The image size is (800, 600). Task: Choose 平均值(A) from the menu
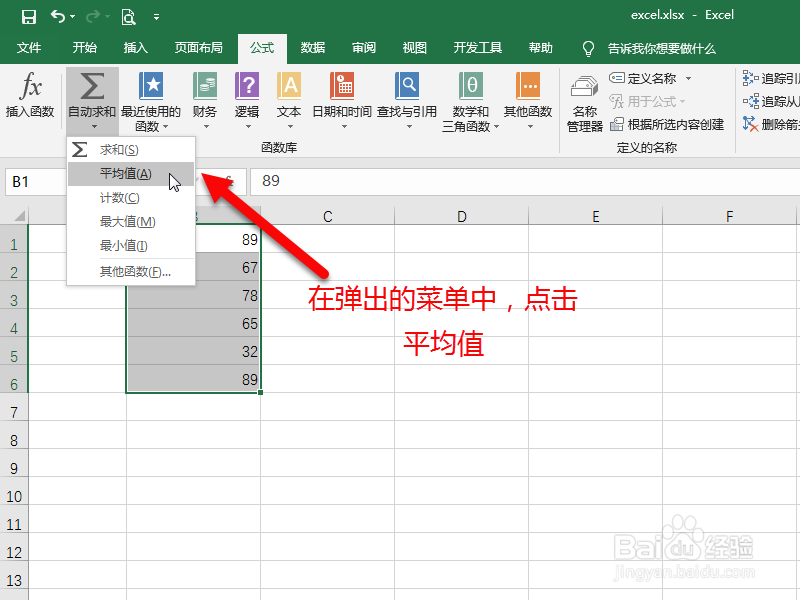point(131,174)
